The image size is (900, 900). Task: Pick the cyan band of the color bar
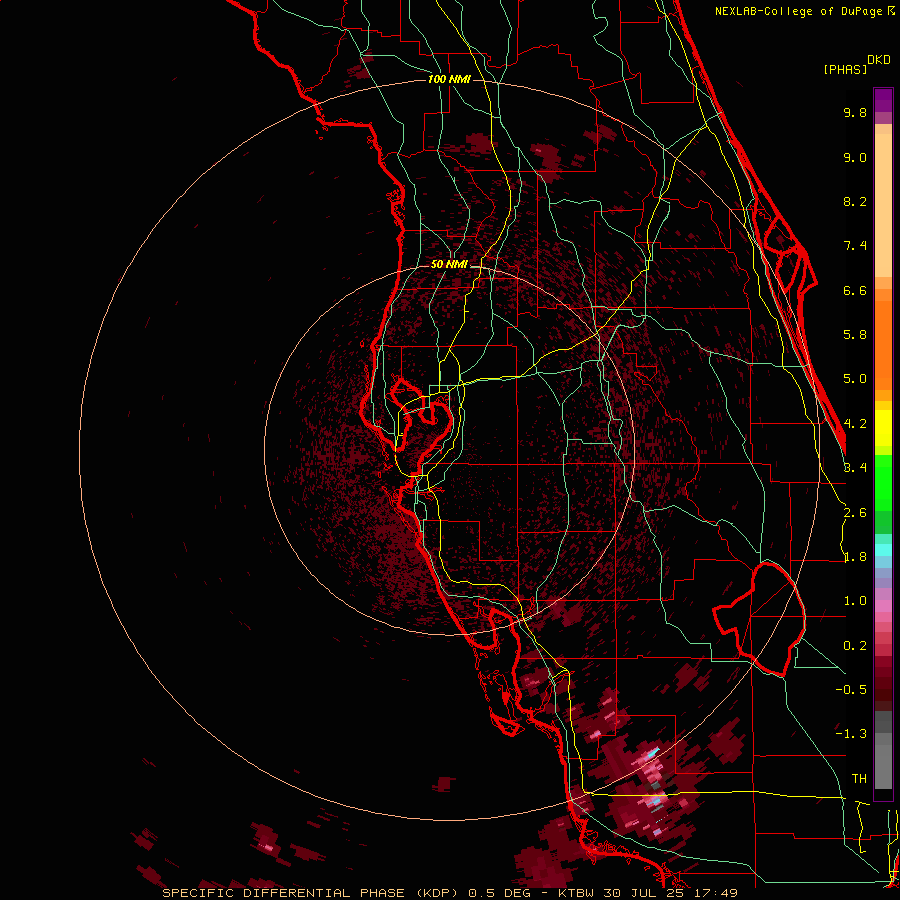point(883,550)
